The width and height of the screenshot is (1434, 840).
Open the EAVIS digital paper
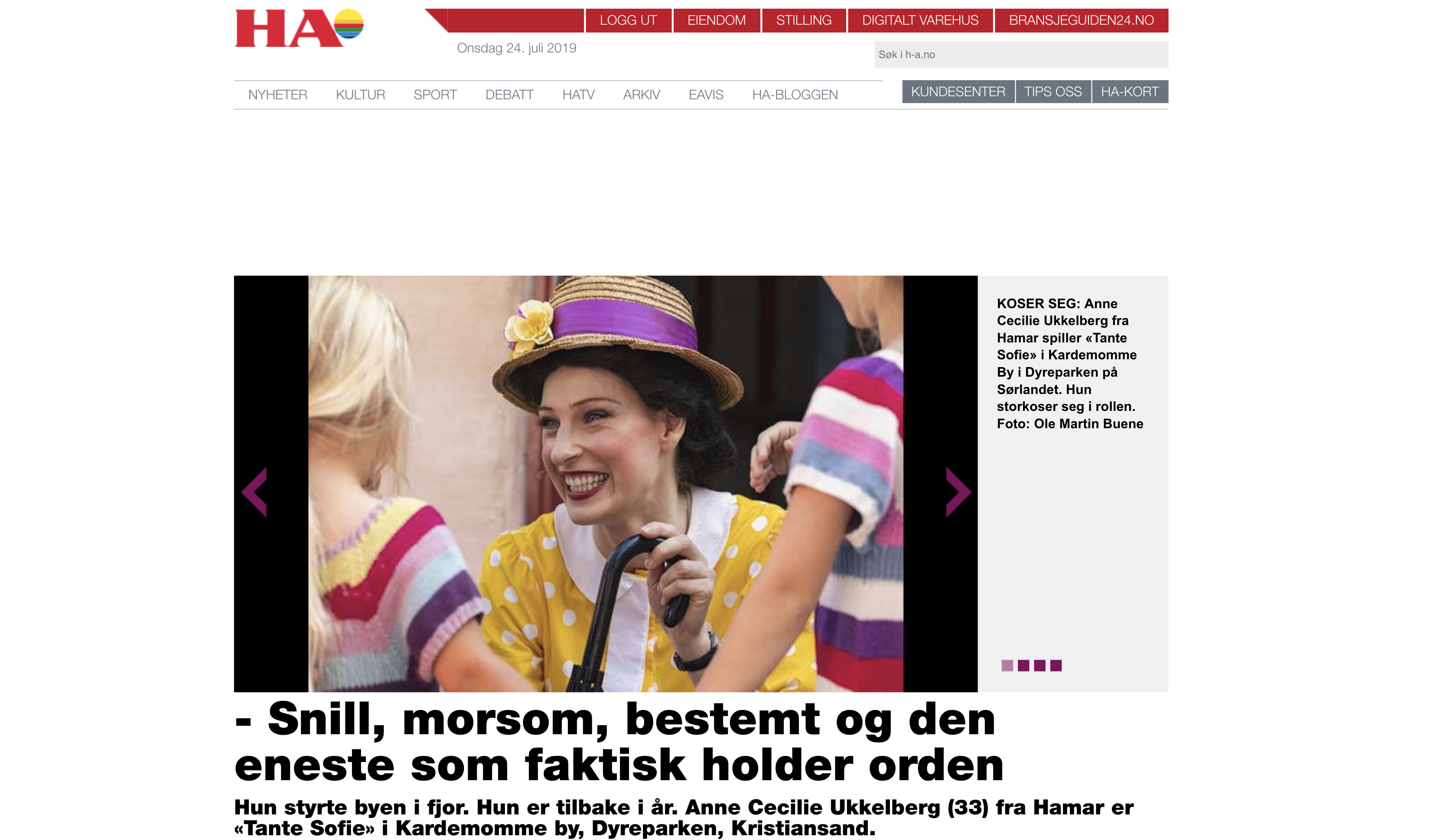click(x=706, y=94)
